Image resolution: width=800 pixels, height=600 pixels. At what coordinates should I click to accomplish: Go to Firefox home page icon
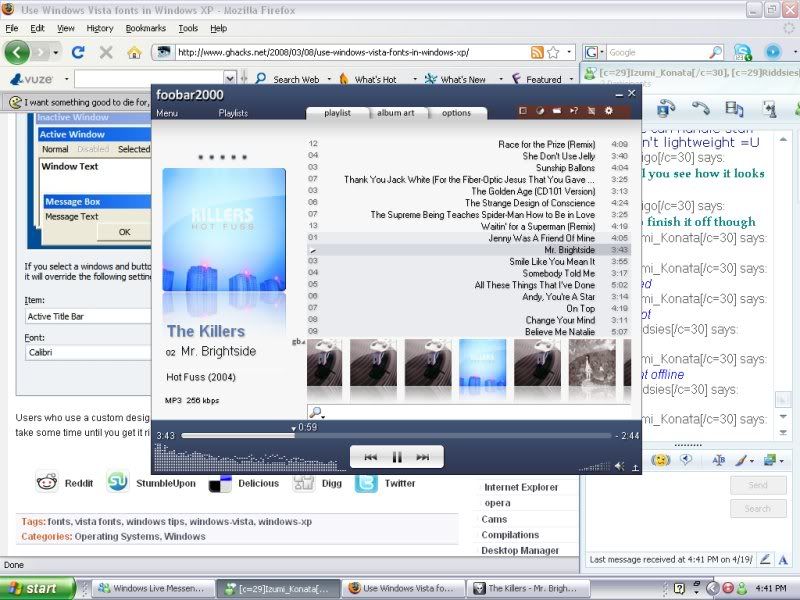click(134, 52)
